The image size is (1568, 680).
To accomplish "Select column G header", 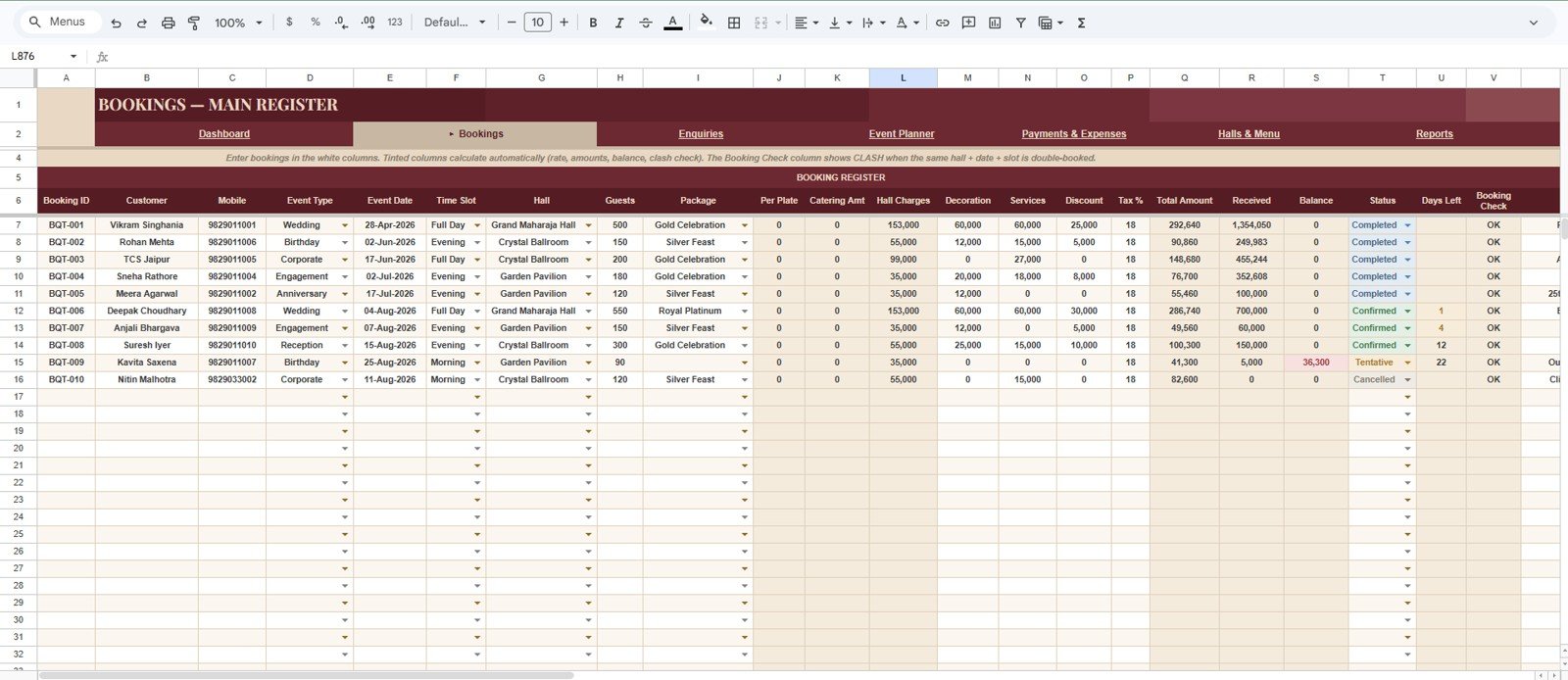I will coord(541,77).
